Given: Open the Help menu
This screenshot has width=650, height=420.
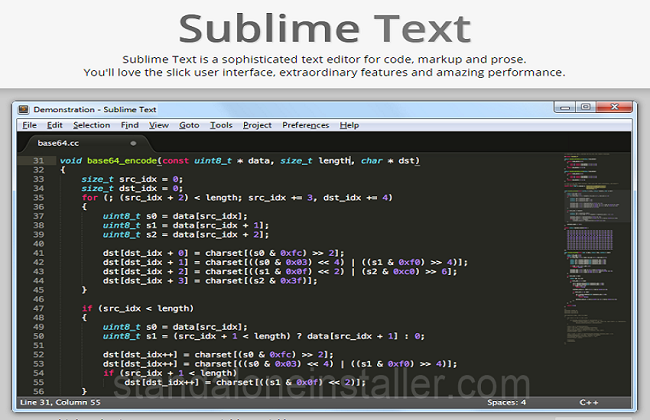Looking at the screenshot, I should click(x=349, y=125).
